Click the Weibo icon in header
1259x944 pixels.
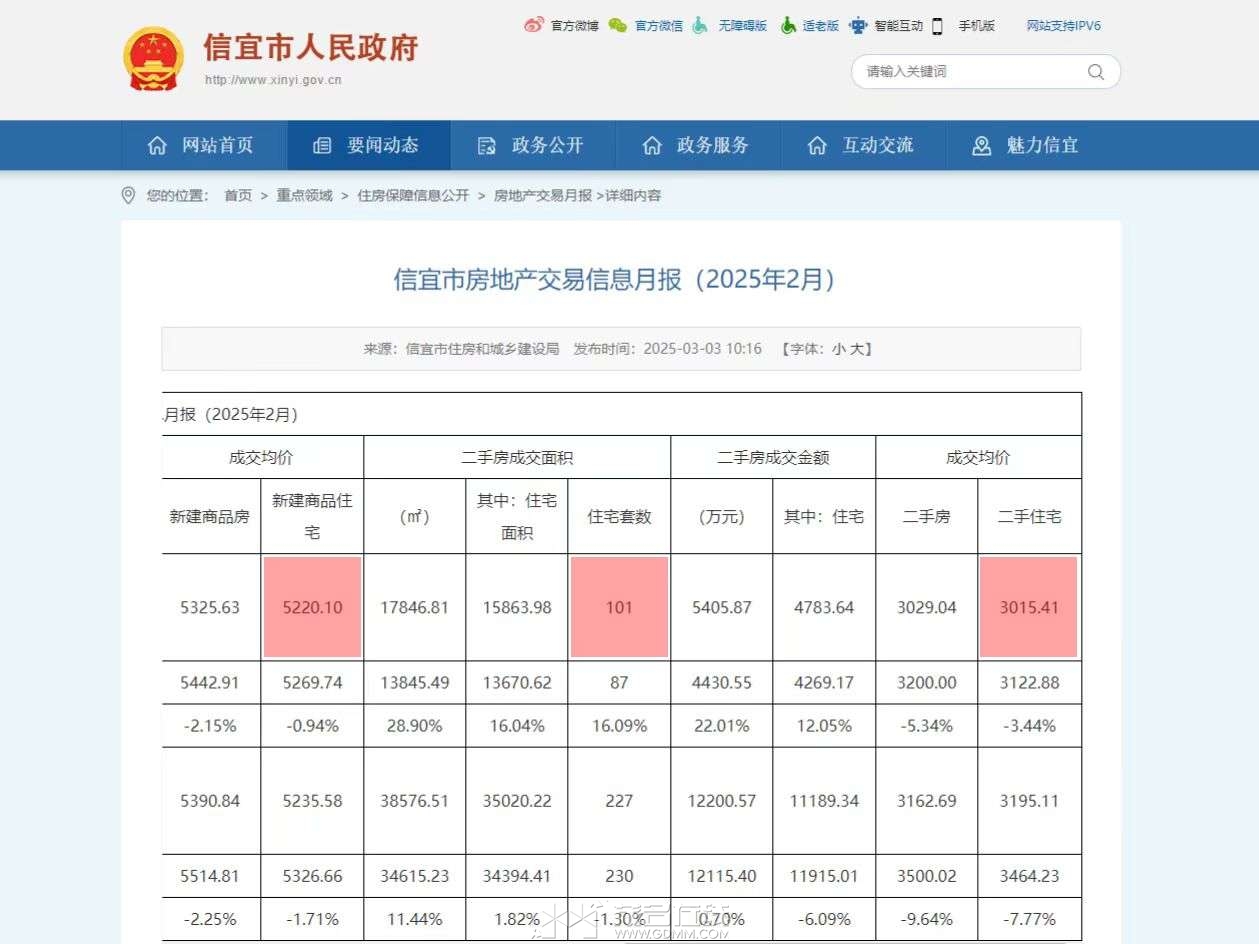click(534, 25)
